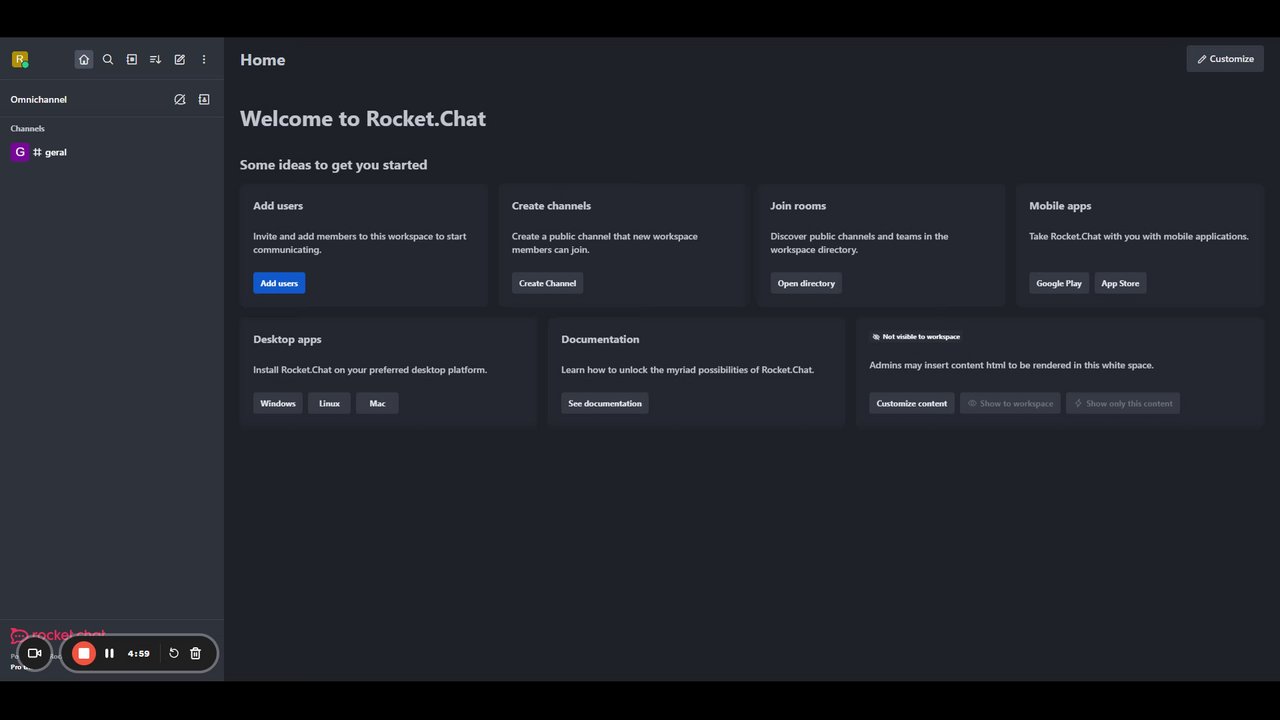The height and width of the screenshot is (720, 1280).
Task: Click the Open directory button
Action: 806,283
